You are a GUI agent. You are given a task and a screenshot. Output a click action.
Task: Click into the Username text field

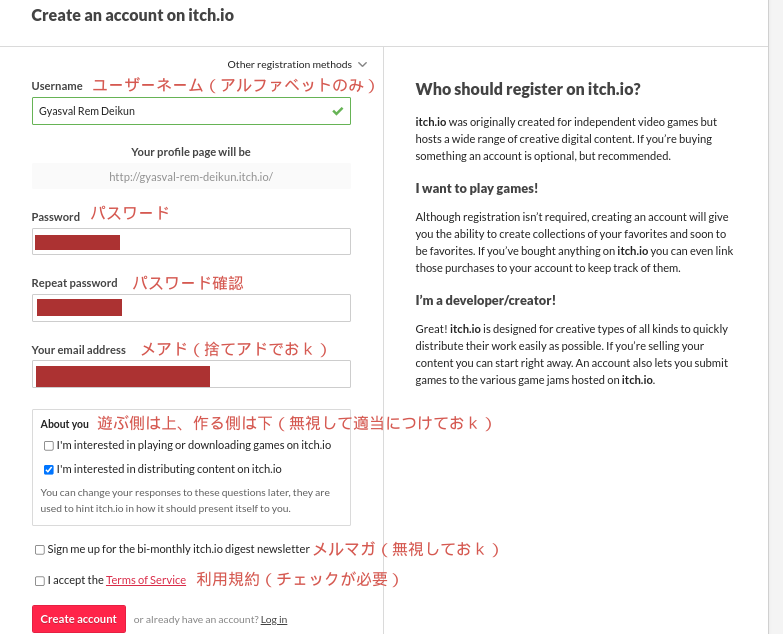point(180,111)
